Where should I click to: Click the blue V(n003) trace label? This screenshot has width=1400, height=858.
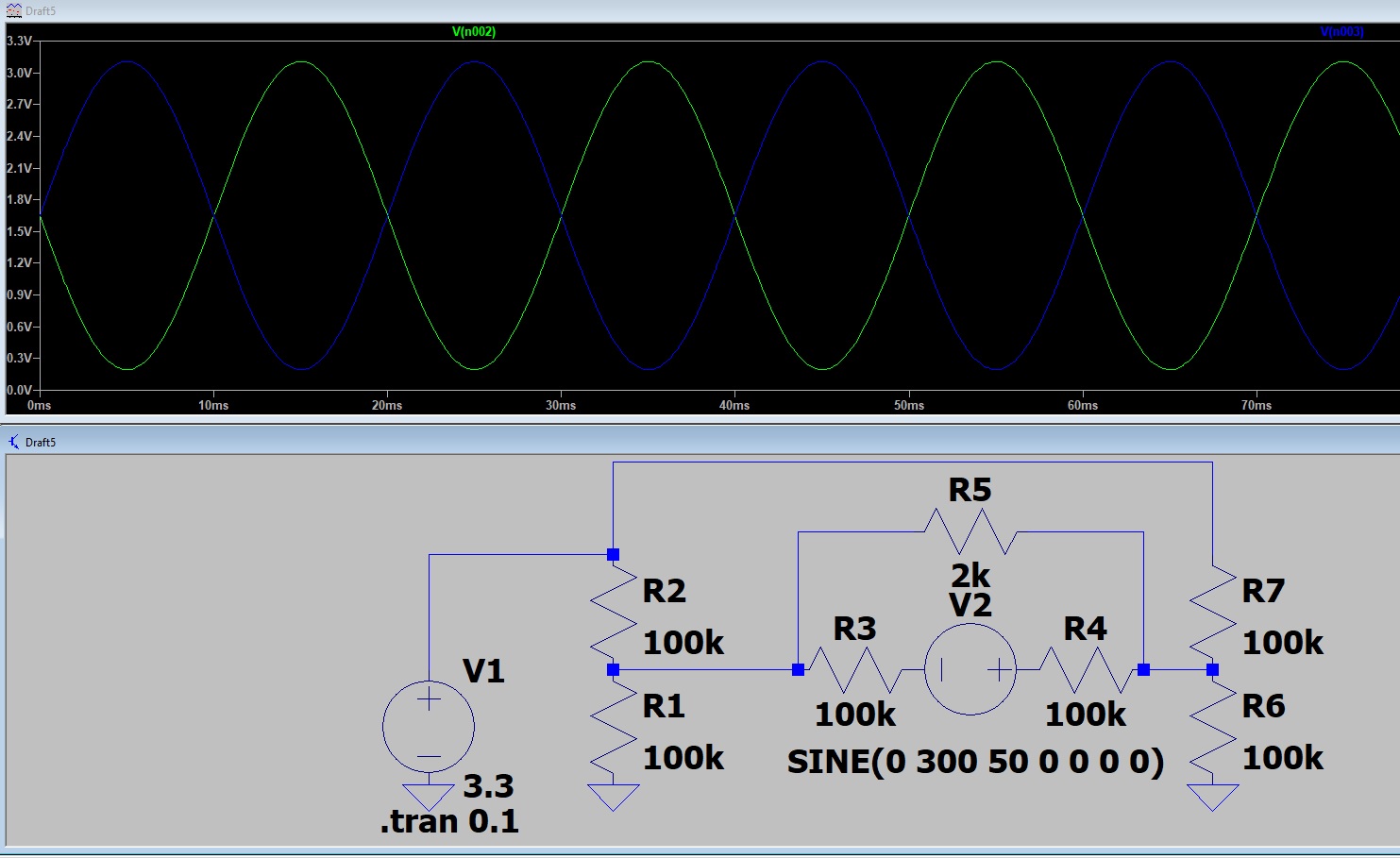[x=1341, y=32]
